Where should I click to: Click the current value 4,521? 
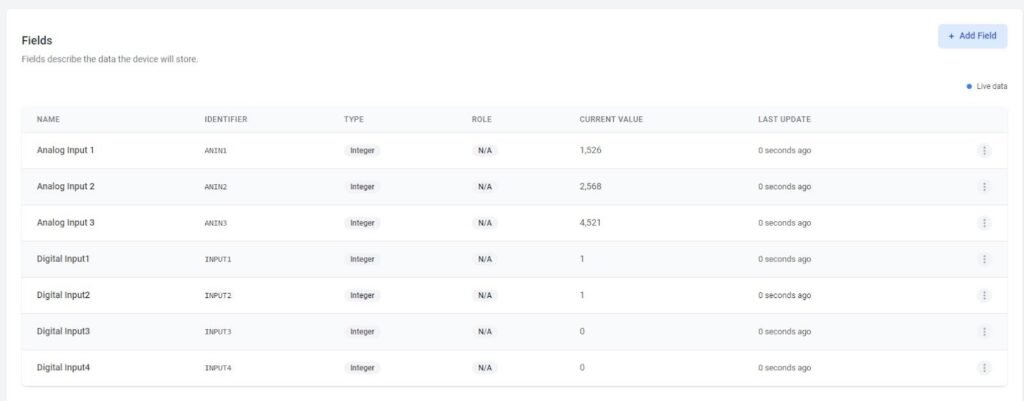590,223
